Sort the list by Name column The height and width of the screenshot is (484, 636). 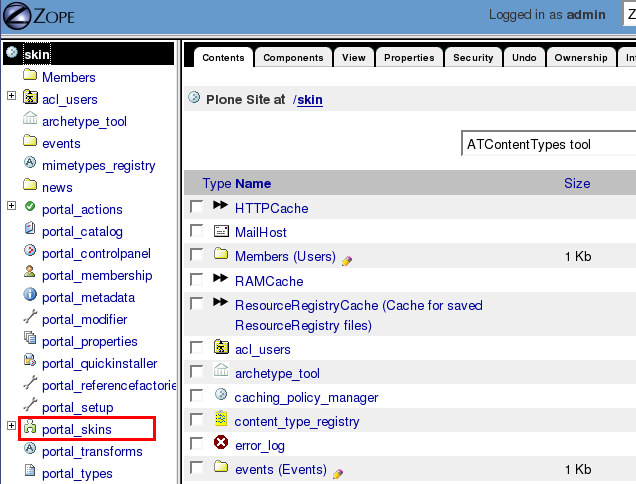click(253, 184)
